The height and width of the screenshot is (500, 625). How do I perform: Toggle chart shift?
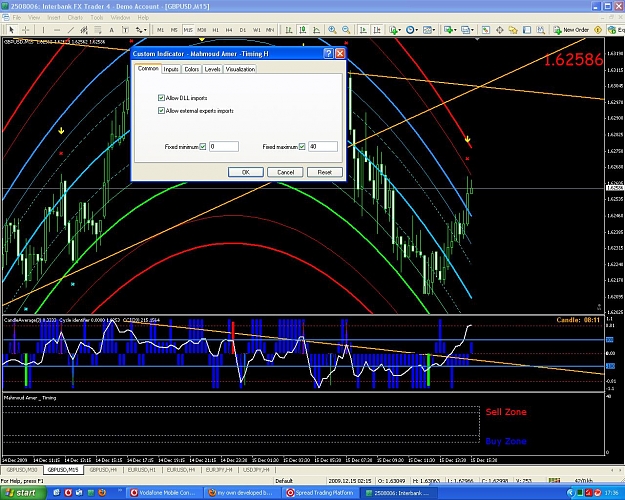377,30
